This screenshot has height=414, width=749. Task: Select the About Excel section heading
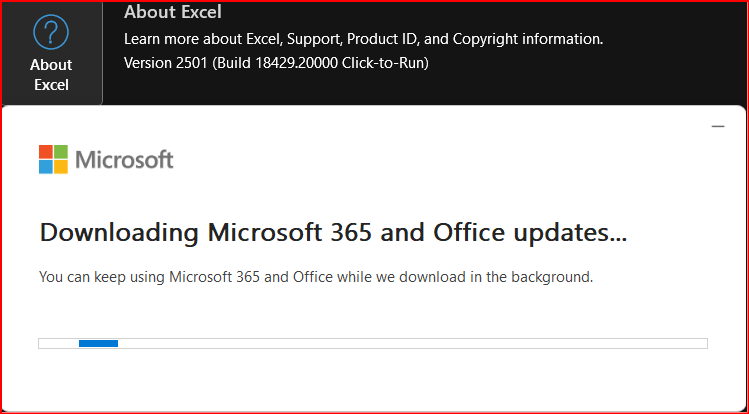tap(172, 12)
